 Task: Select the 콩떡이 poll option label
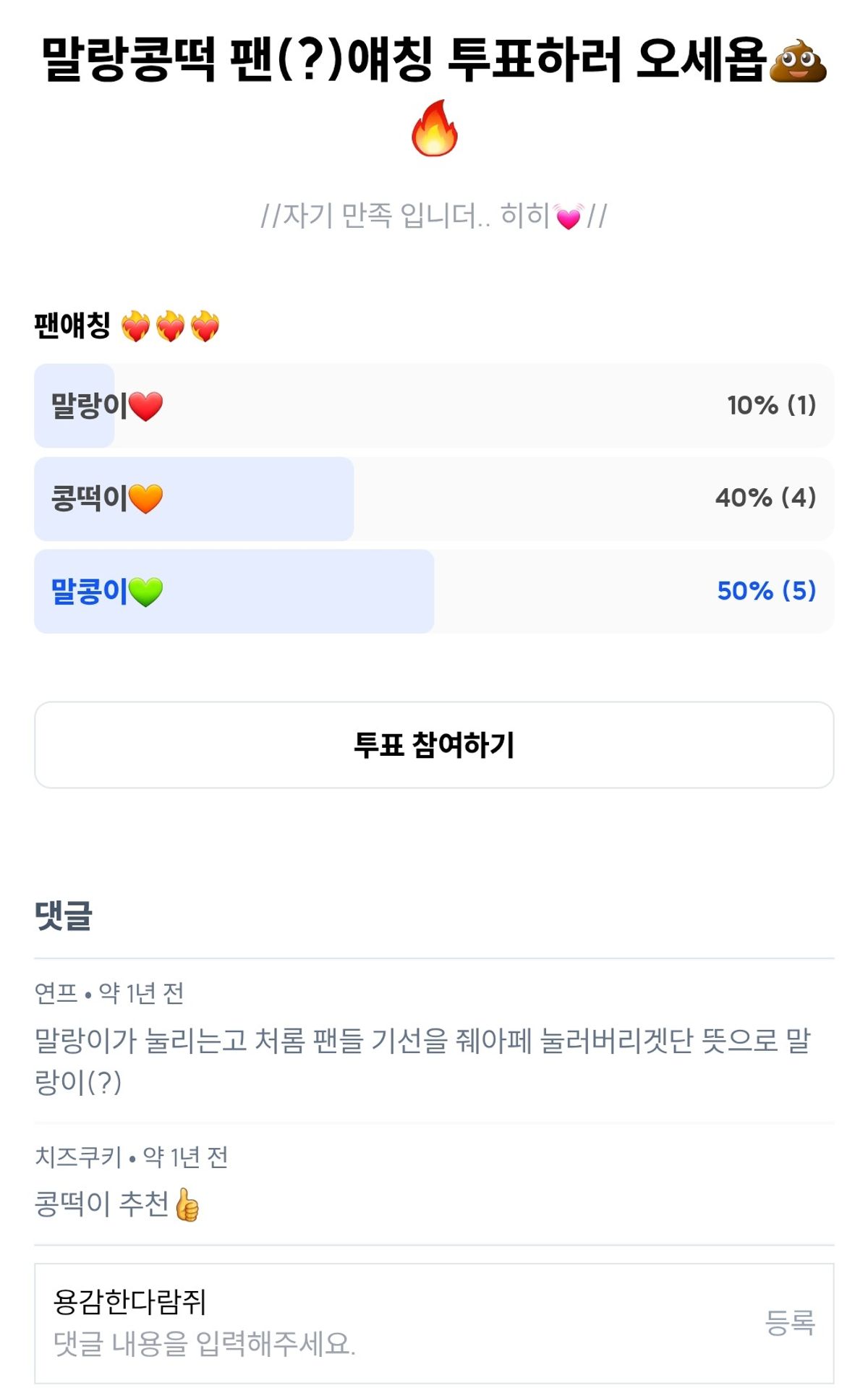[88, 498]
